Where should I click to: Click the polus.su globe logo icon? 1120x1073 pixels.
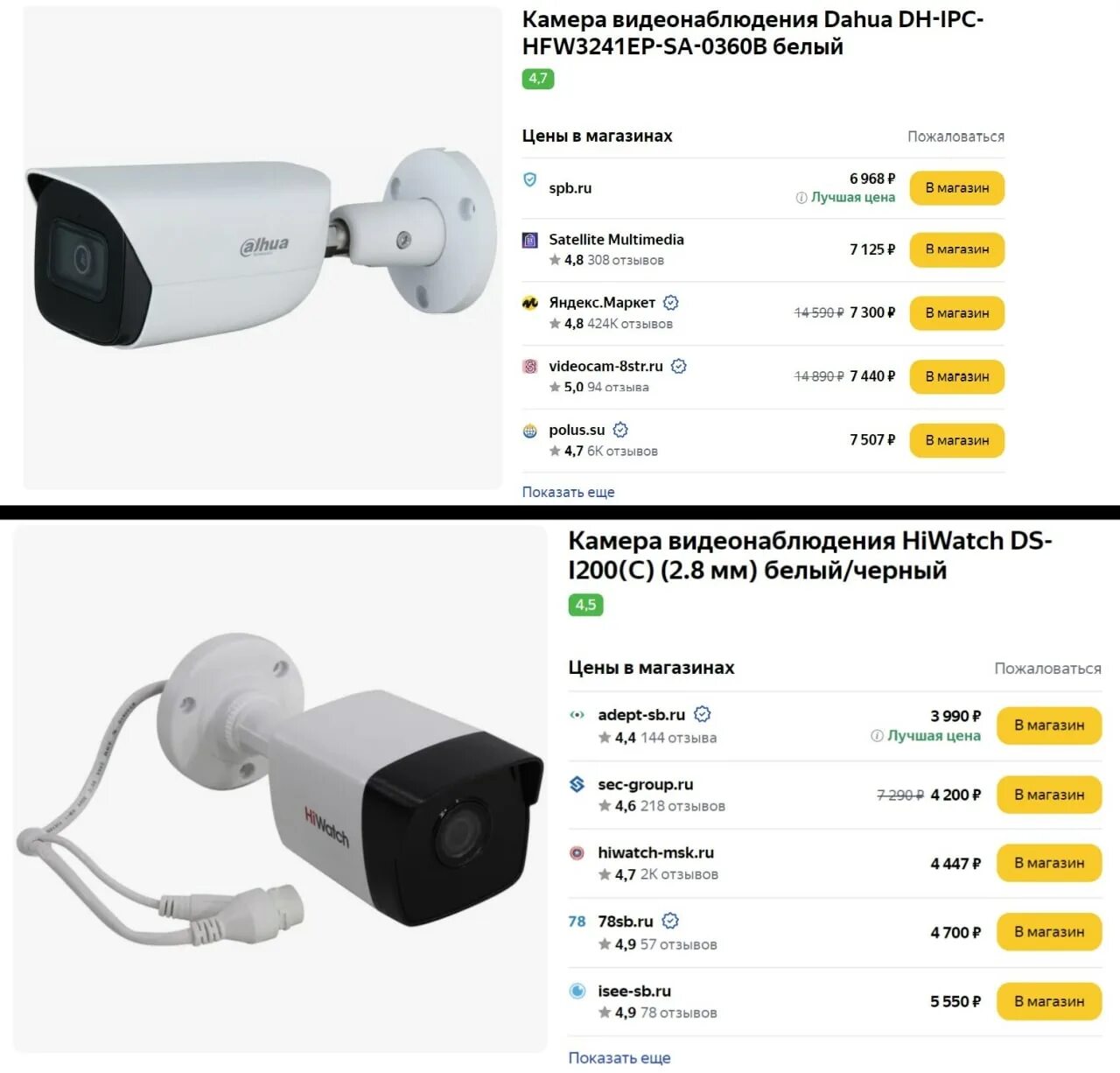529,431
